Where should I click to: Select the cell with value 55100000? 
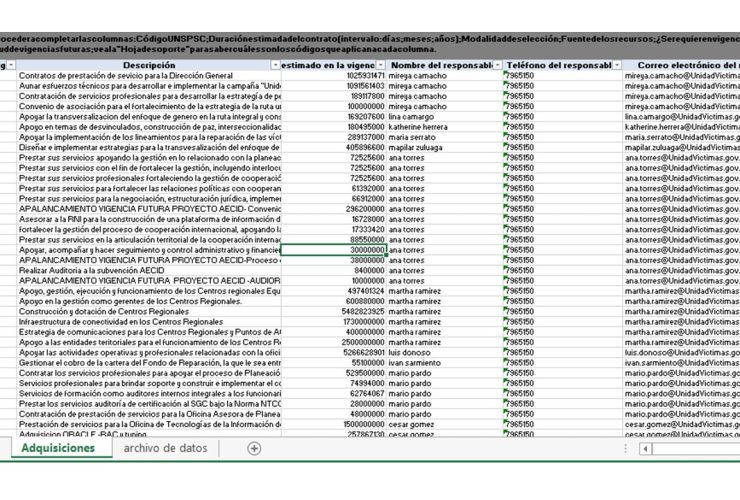point(334,363)
